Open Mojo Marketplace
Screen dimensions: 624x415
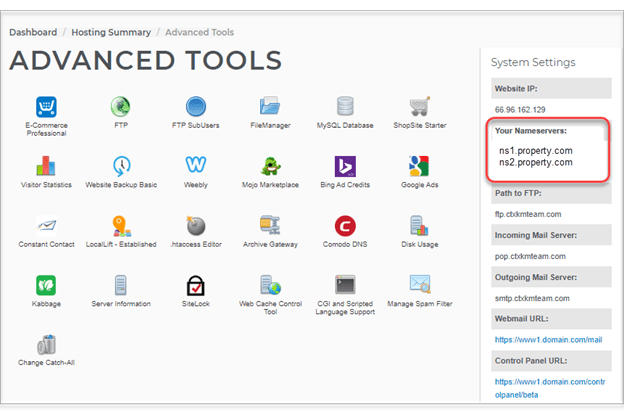point(270,166)
